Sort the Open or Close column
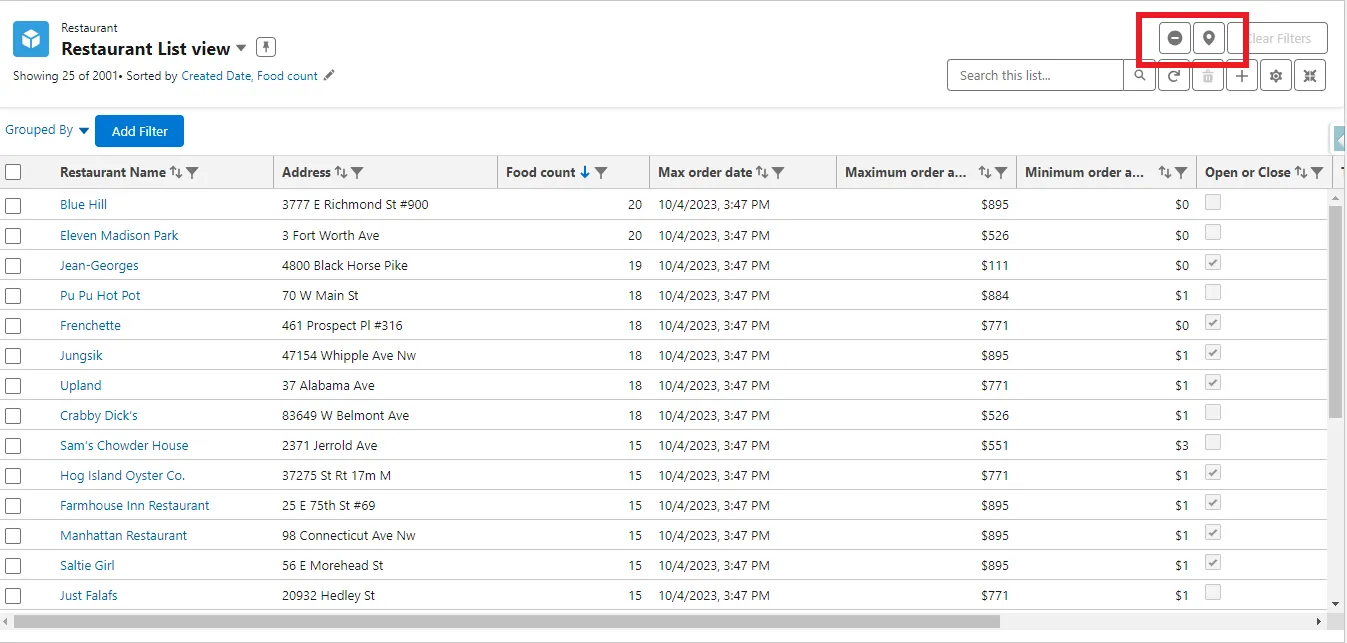Image resolution: width=1347 pixels, height=643 pixels. (1301, 172)
